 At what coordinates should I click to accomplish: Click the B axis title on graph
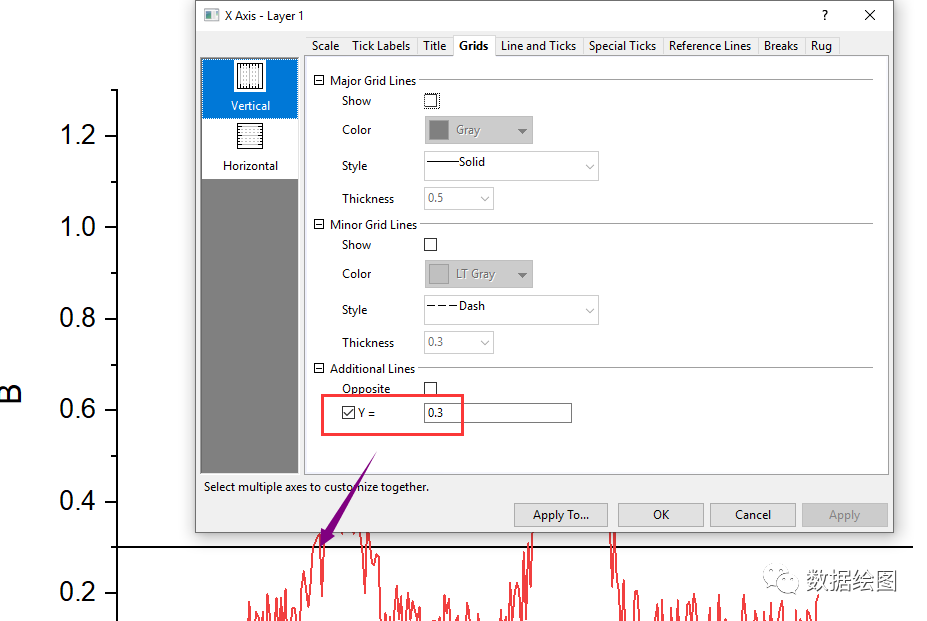pos(11,393)
